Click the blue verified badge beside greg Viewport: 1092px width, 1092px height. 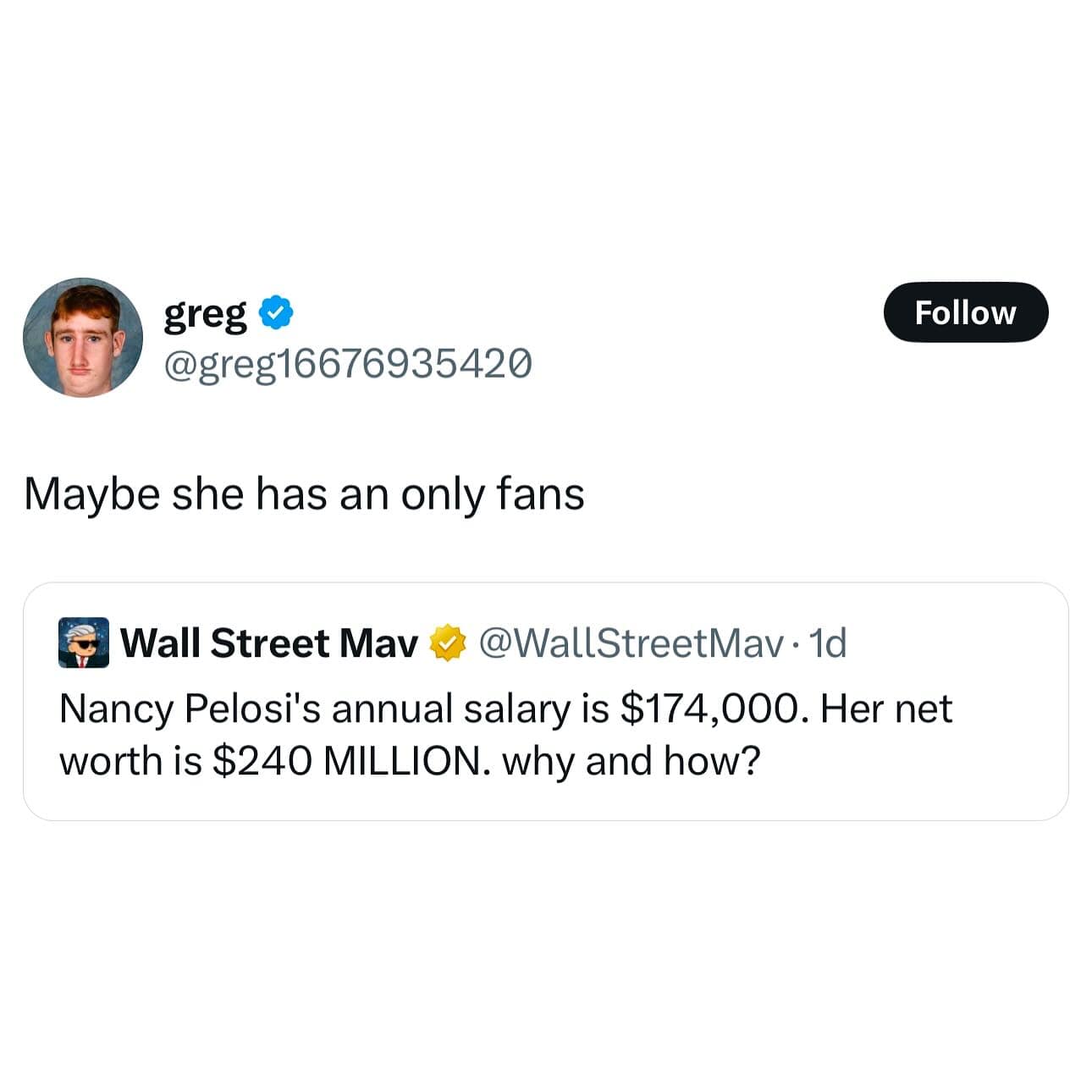pyautogui.click(x=275, y=312)
